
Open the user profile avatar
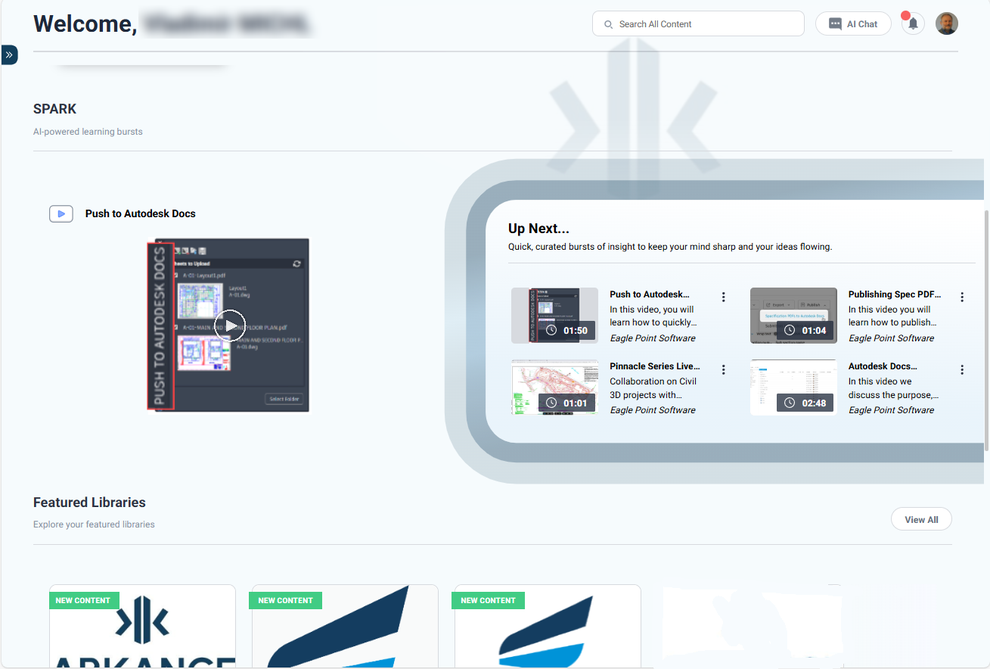(x=946, y=23)
